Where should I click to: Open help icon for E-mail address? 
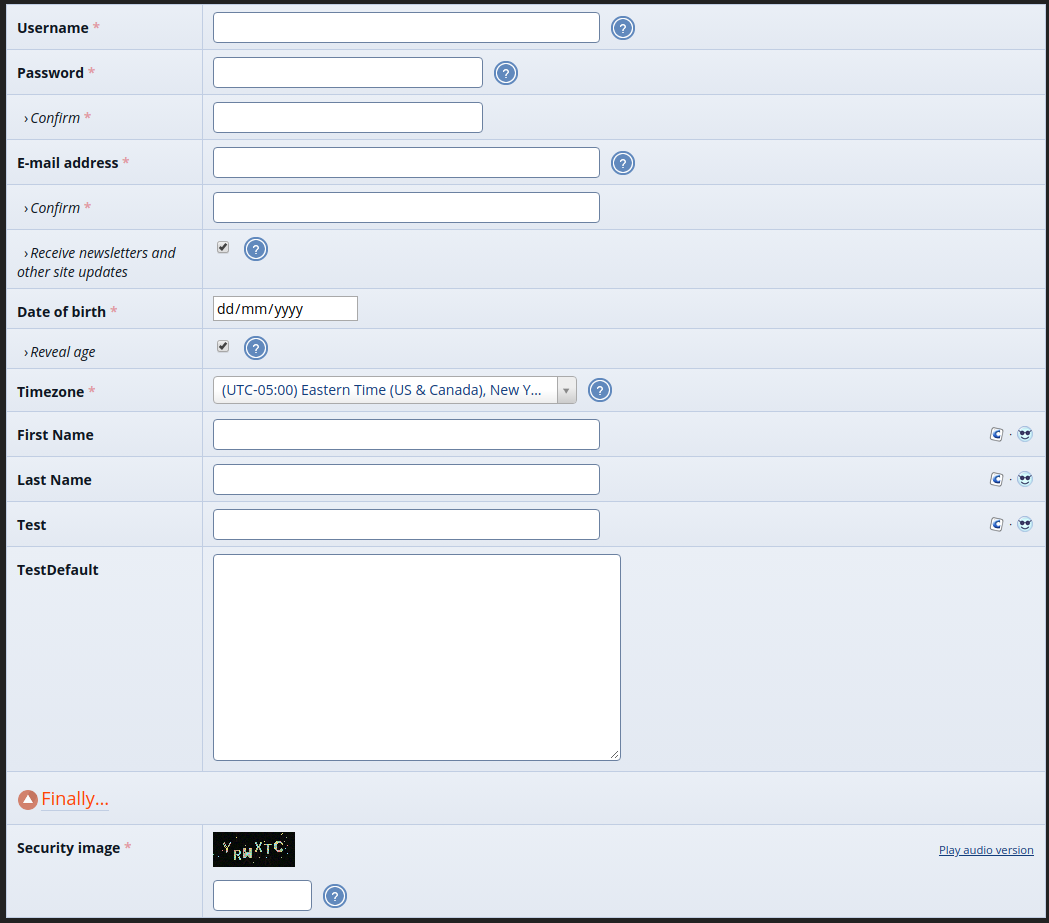(623, 163)
